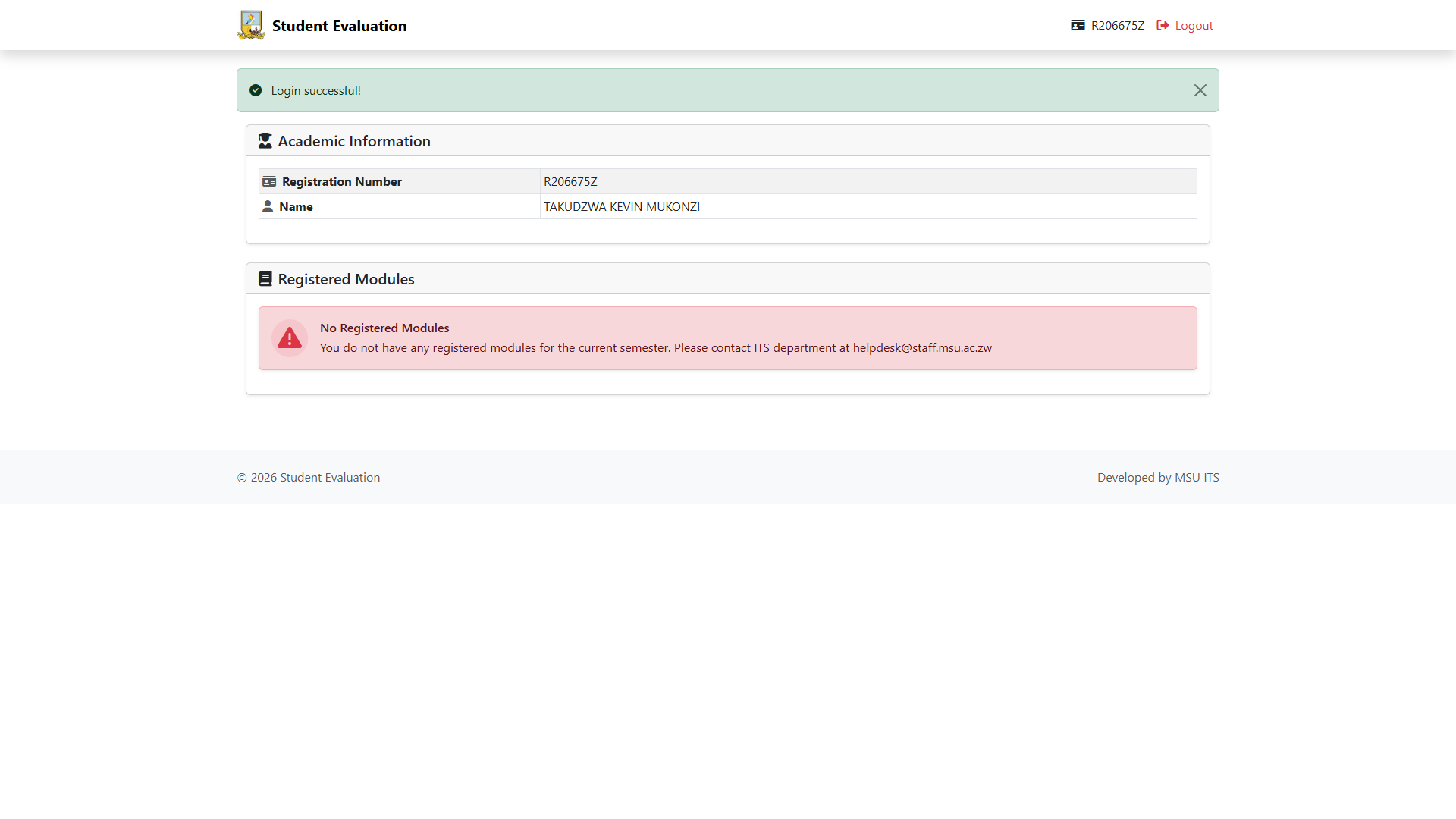Click the graduate icon beside Academic Information
The width and height of the screenshot is (1456, 819).
pyautogui.click(x=265, y=141)
